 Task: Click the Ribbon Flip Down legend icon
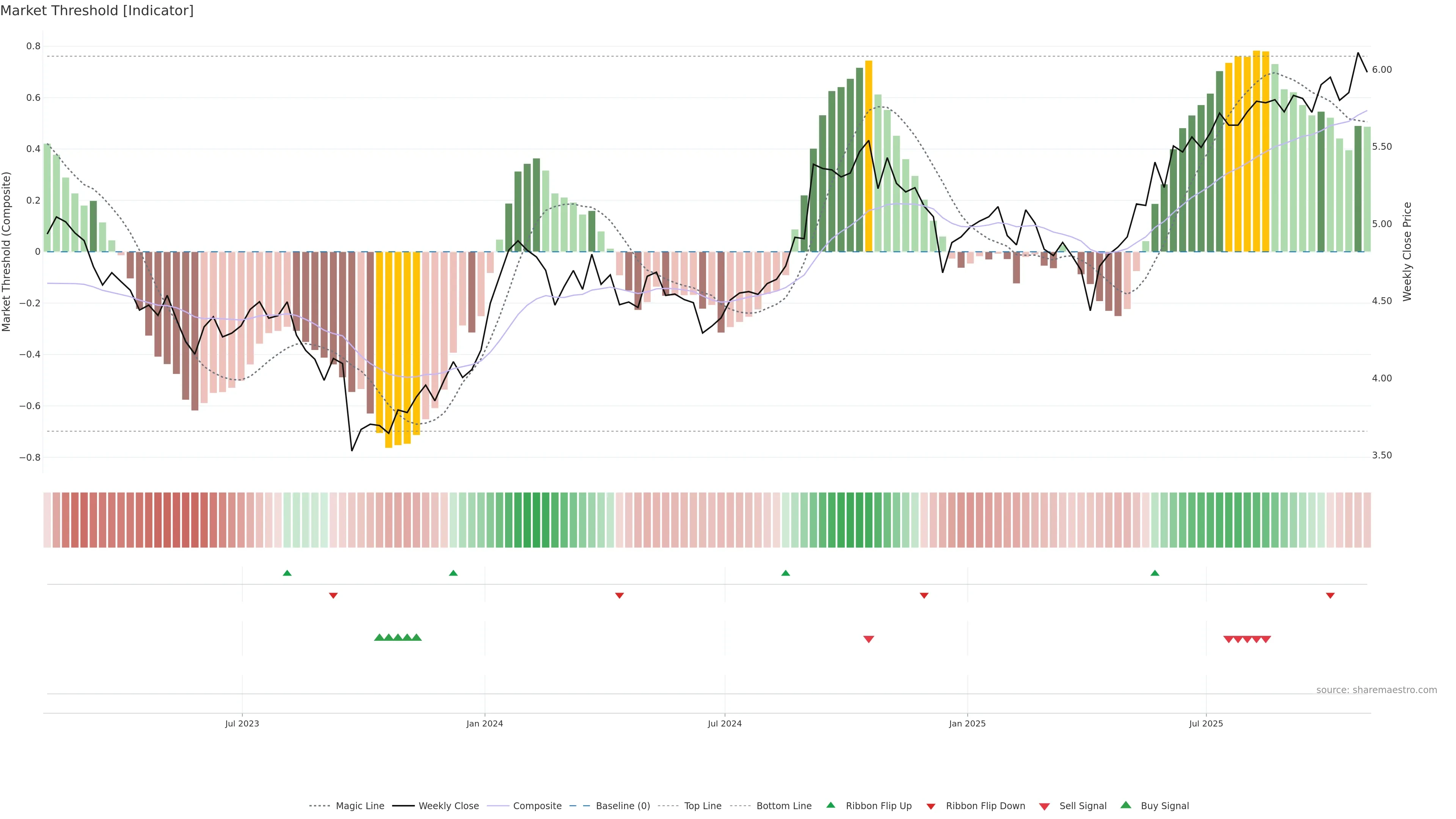click(931, 806)
